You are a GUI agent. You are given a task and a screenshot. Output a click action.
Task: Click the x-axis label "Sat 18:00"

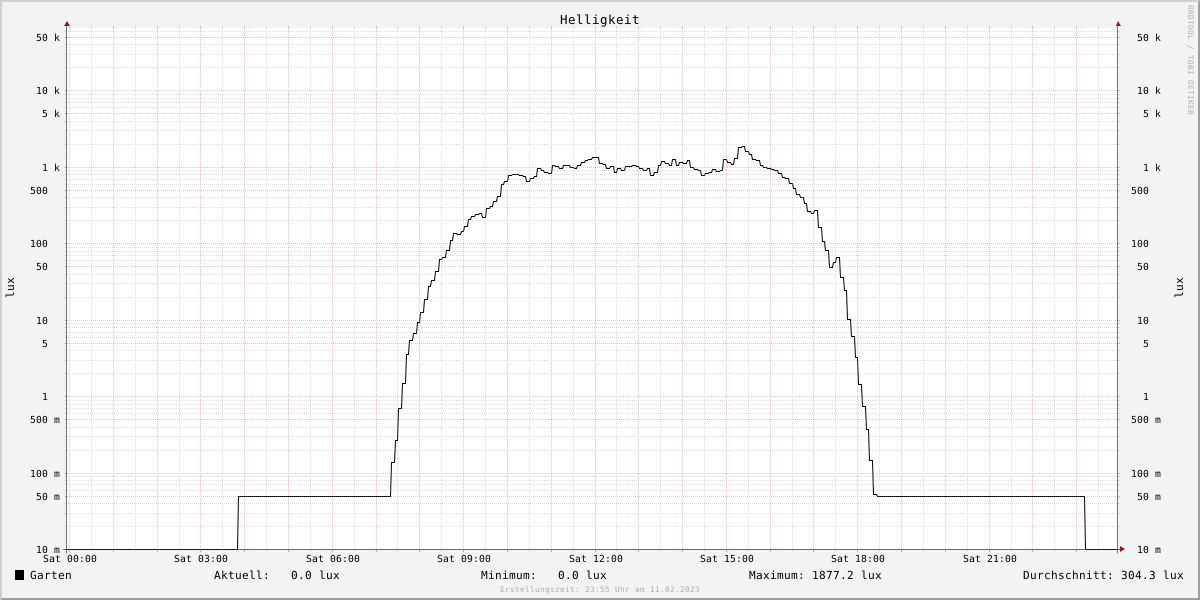pyautogui.click(x=858, y=559)
